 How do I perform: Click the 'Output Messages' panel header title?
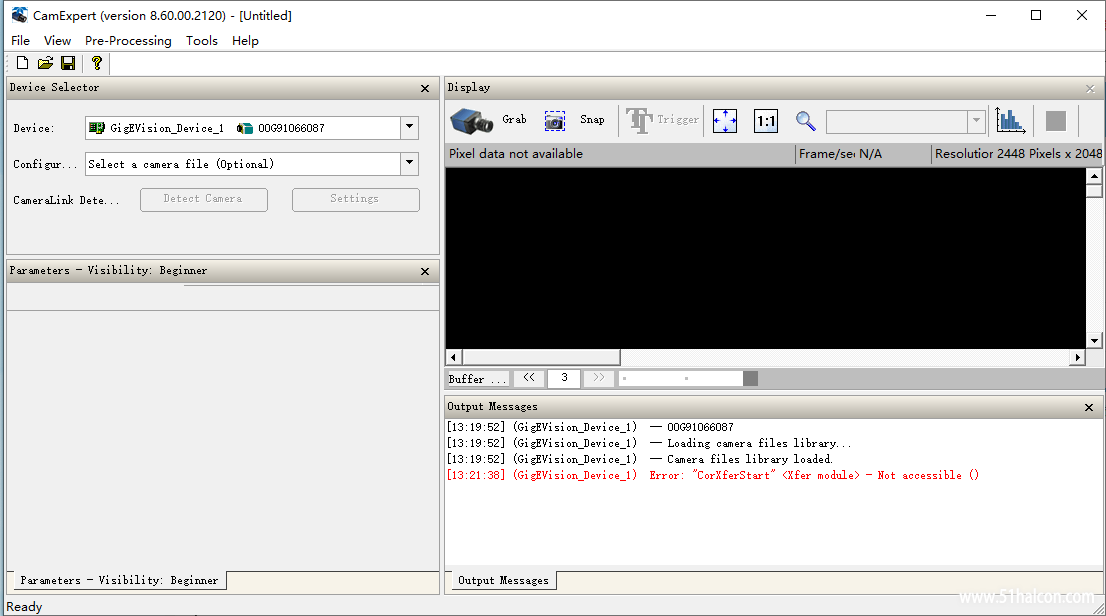pyautogui.click(x=492, y=406)
